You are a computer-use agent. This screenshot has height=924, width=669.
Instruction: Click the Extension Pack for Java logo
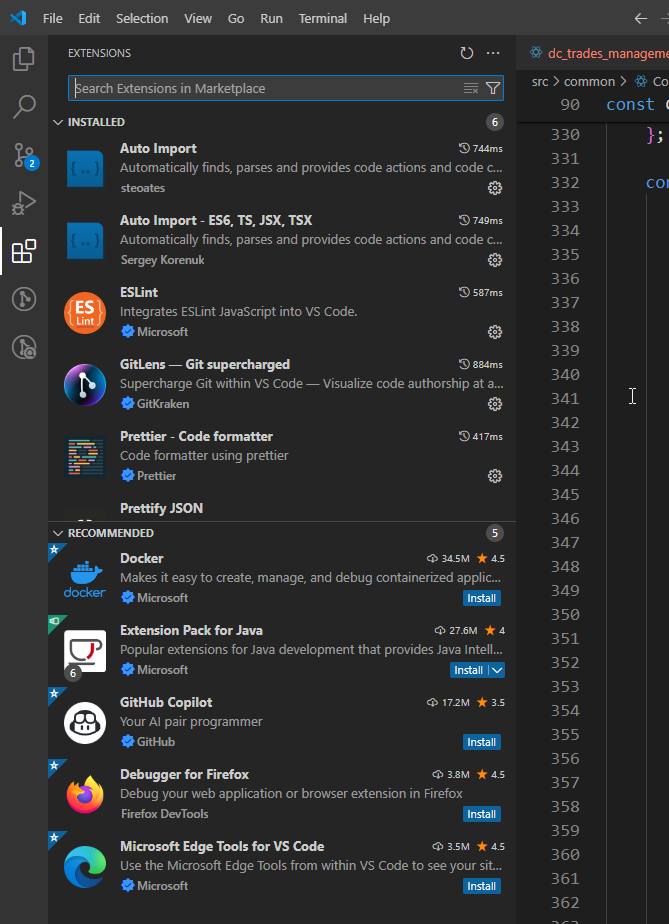click(x=85, y=651)
